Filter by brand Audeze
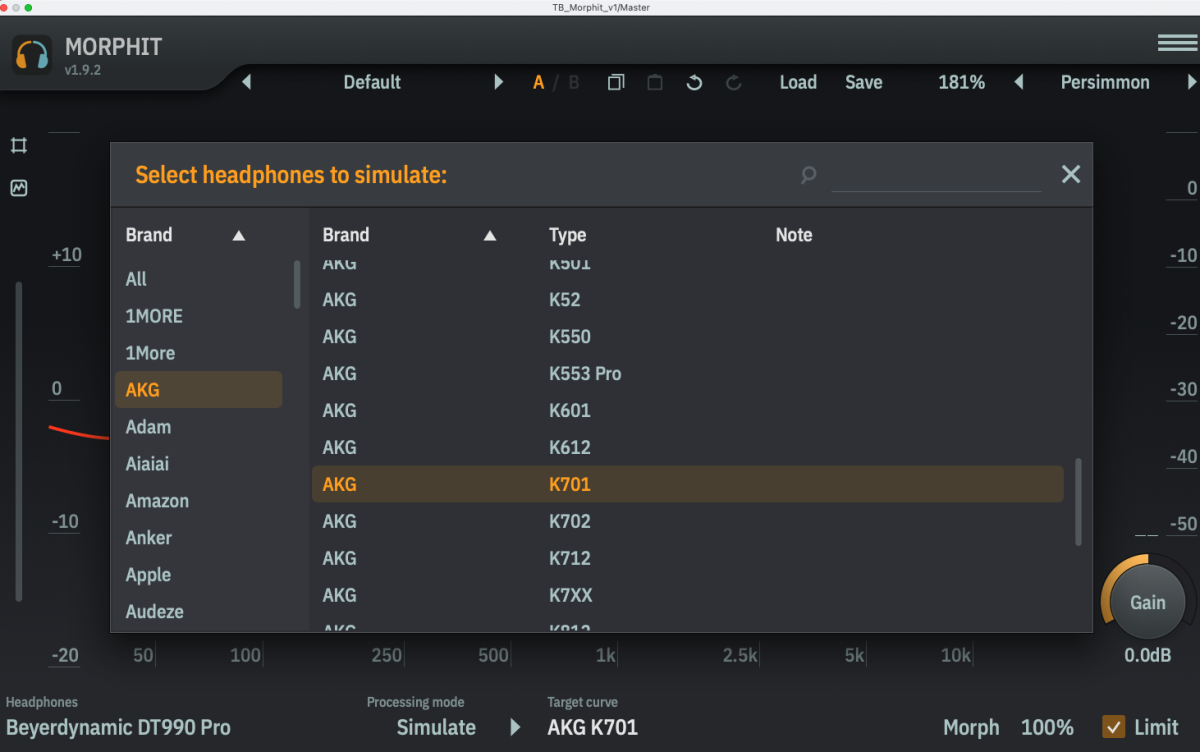Image resolution: width=1200 pixels, height=752 pixels. click(198, 612)
